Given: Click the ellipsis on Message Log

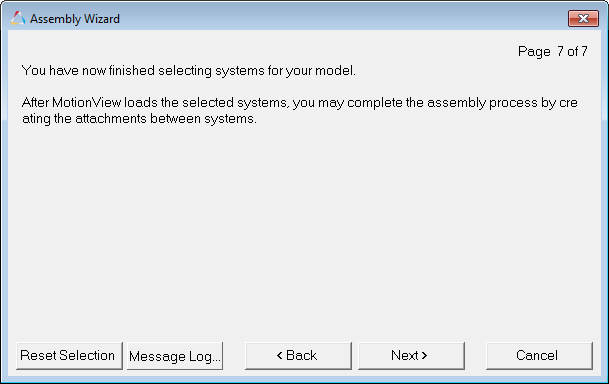Looking at the screenshot, I should 216,359.
